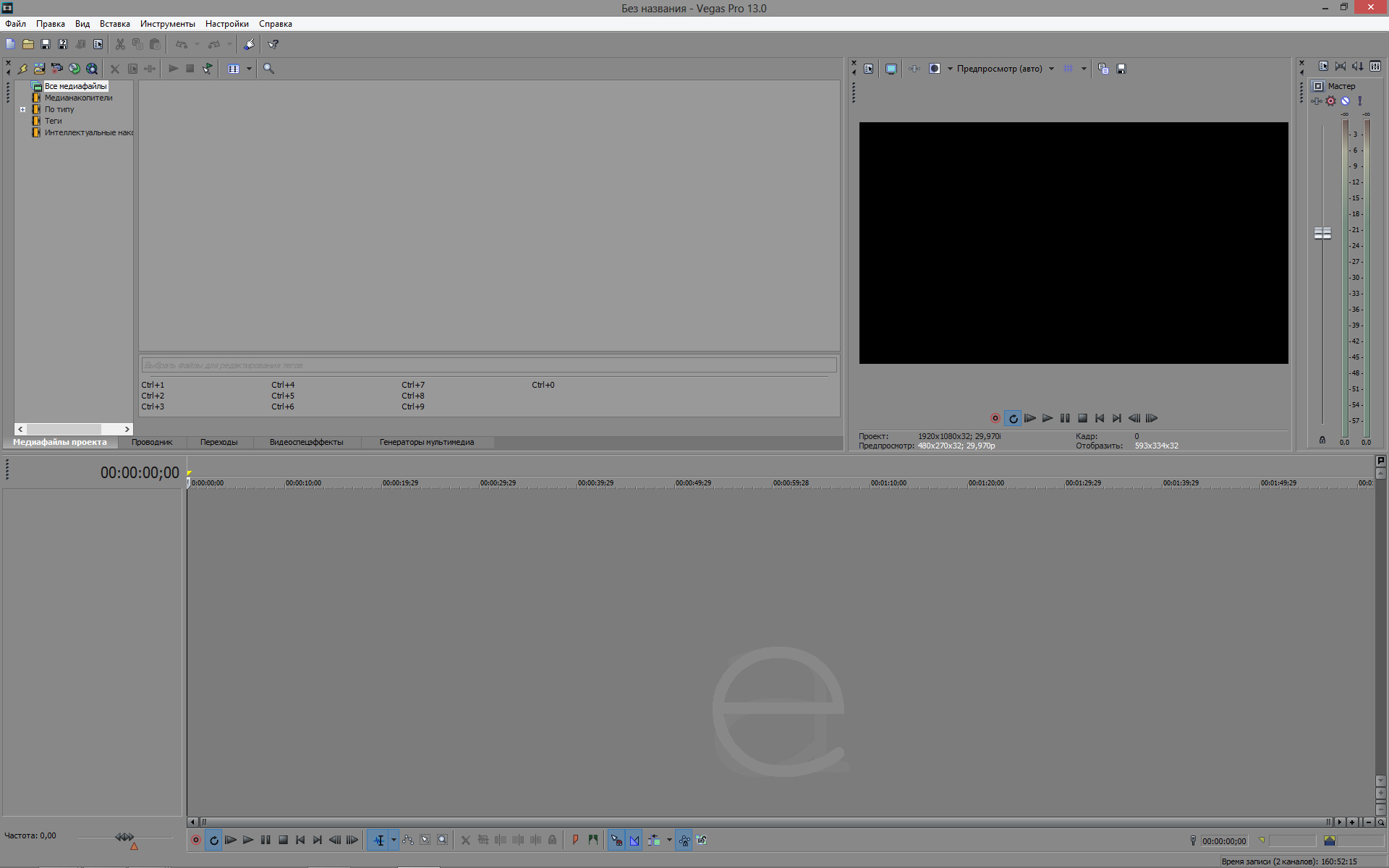The height and width of the screenshot is (868, 1389).
Task: Toggle Enable Snapping on the timeline toolbar
Action: 616,841
